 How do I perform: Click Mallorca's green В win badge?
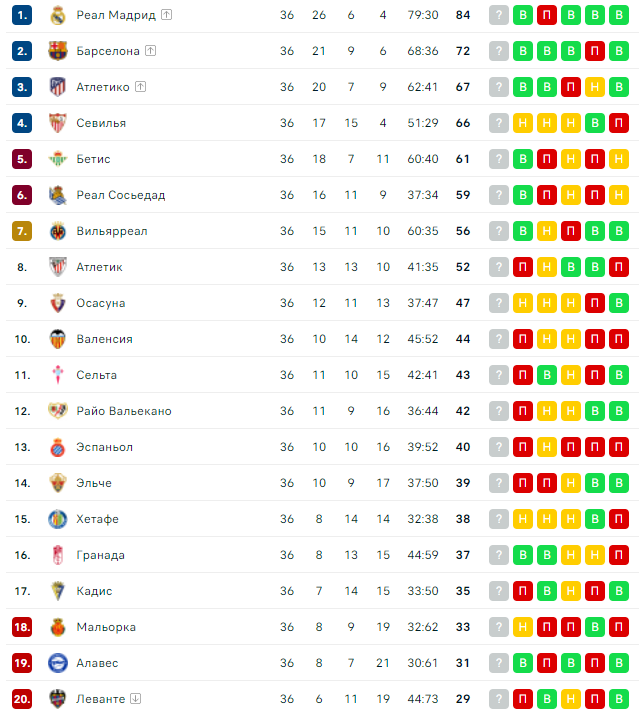595,627
